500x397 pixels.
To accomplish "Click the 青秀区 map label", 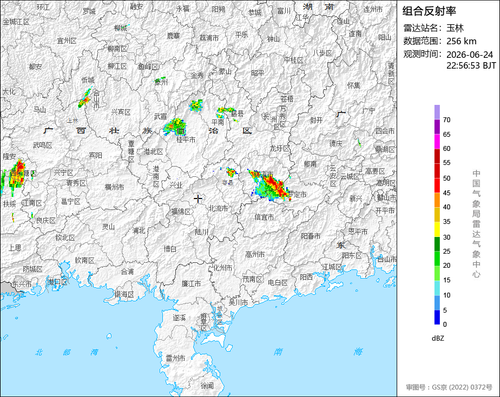I will pyautogui.click(x=76, y=183).
